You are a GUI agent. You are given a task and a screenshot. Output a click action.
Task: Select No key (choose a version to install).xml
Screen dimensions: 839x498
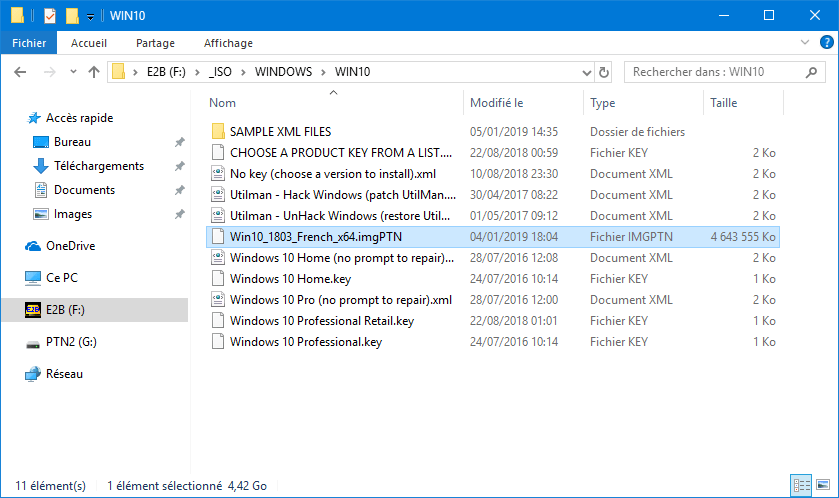pyautogui.click(x=332, y=174)
